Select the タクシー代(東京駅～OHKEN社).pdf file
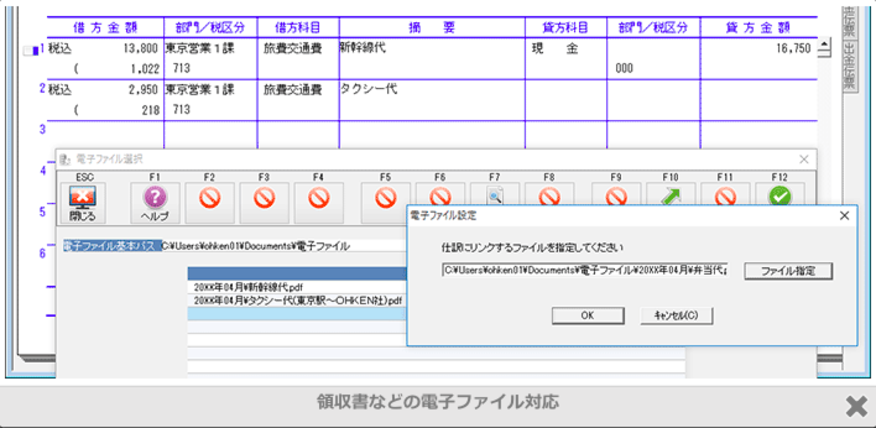Viewport: 876px width, 428px height. click(x=298, y=300)
